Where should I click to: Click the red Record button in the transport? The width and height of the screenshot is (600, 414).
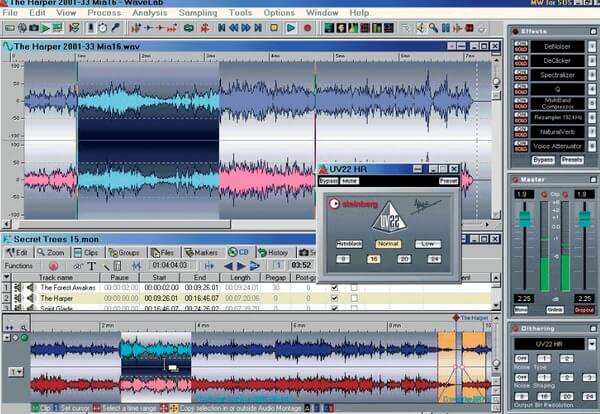tap(307, 28)
